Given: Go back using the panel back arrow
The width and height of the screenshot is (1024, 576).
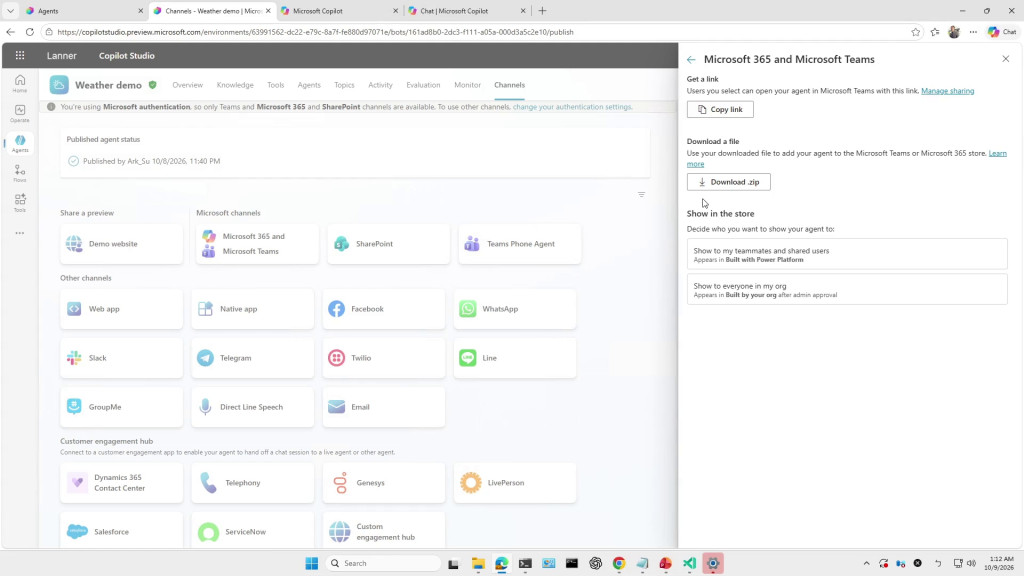Looking at the screenshot, I should [691, 59].
